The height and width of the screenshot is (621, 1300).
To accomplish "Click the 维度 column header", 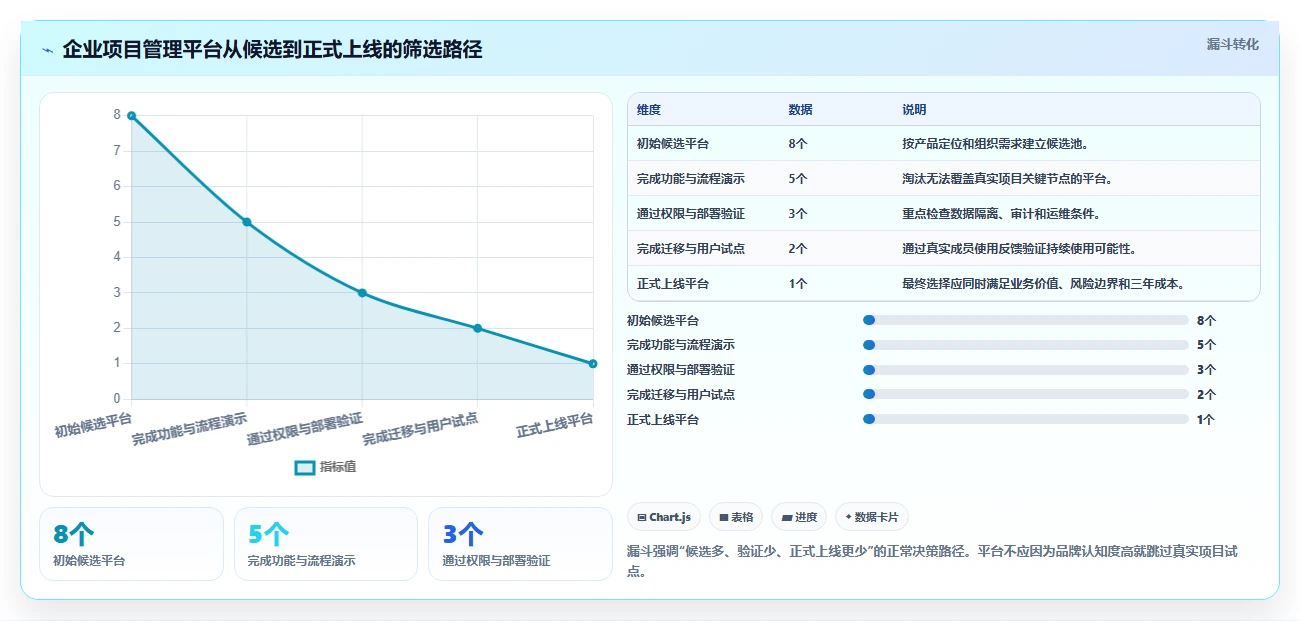I will pyautogui.click(x=649, y=110).
